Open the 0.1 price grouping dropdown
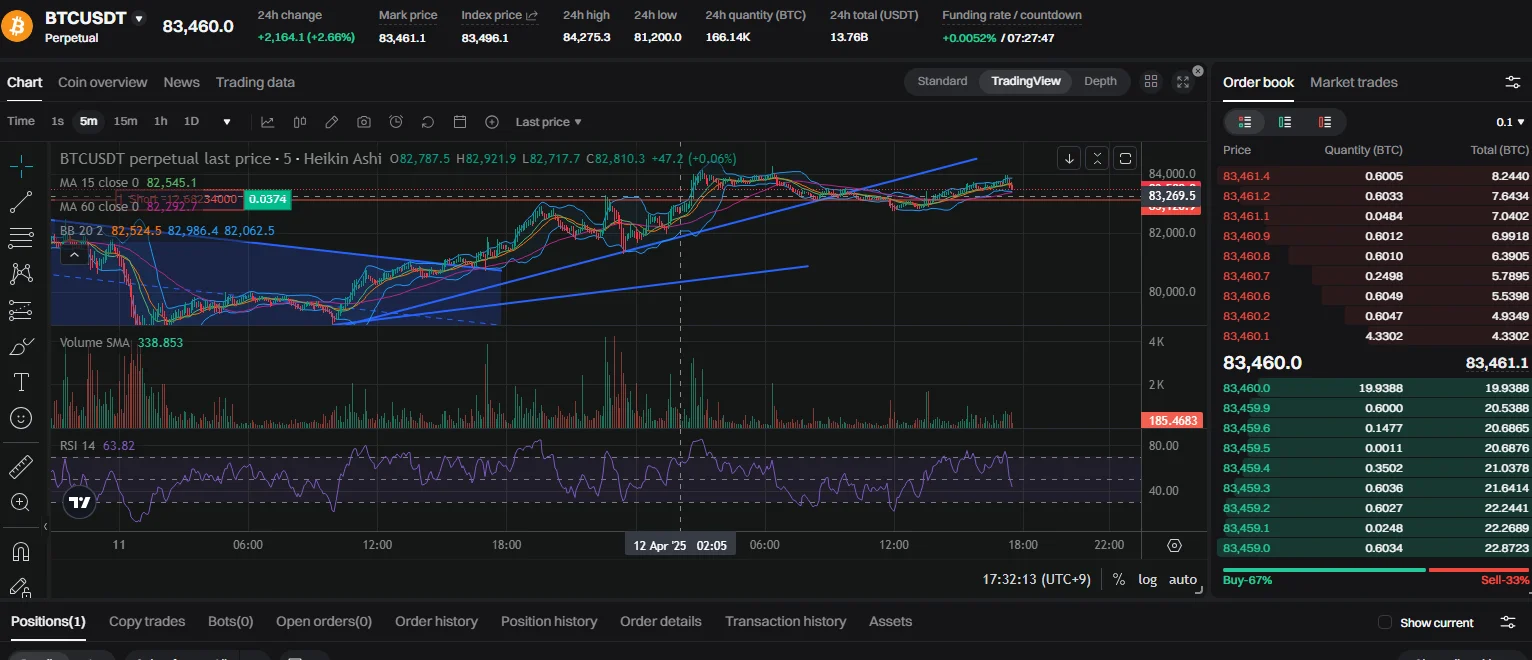This screenshot has width=1532, height=660. tap(1509, 122)
